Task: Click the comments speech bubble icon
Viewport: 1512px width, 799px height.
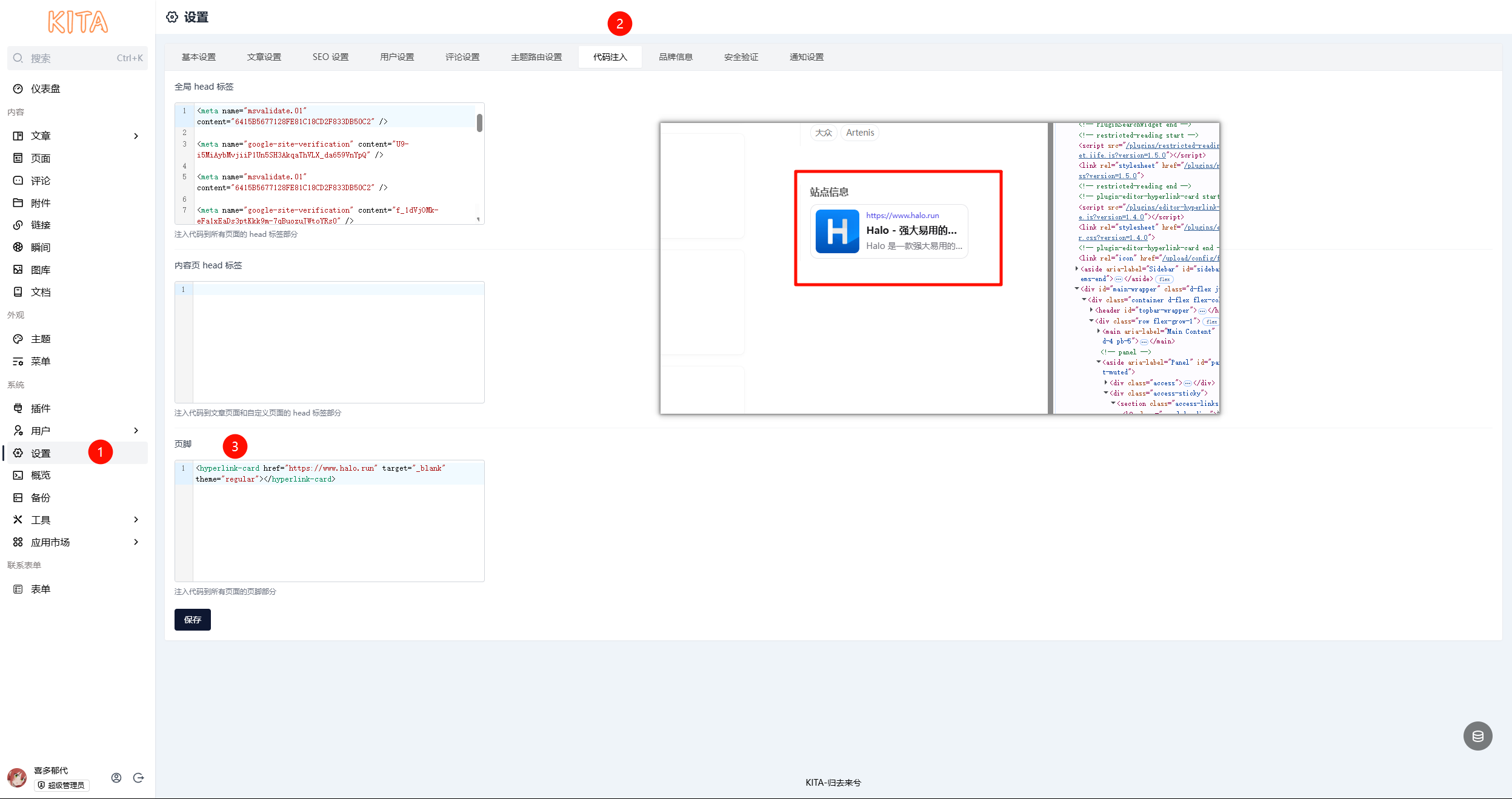Action: click(18, 181)
